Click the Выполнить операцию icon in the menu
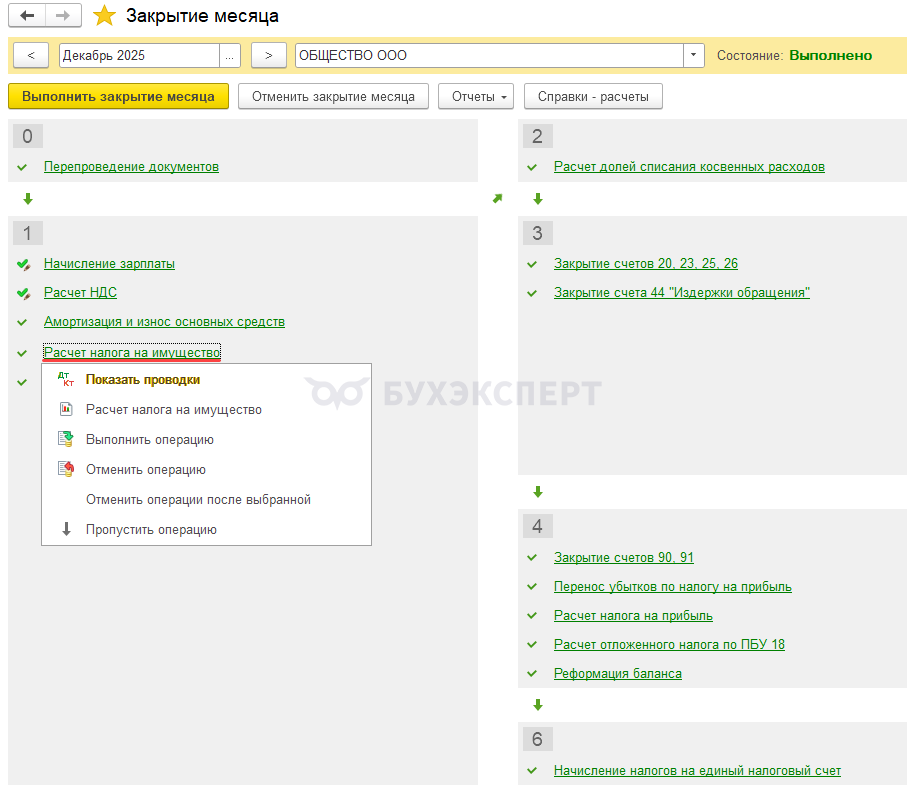The width and height of the screenshot is (907, 788). point(66,440)
